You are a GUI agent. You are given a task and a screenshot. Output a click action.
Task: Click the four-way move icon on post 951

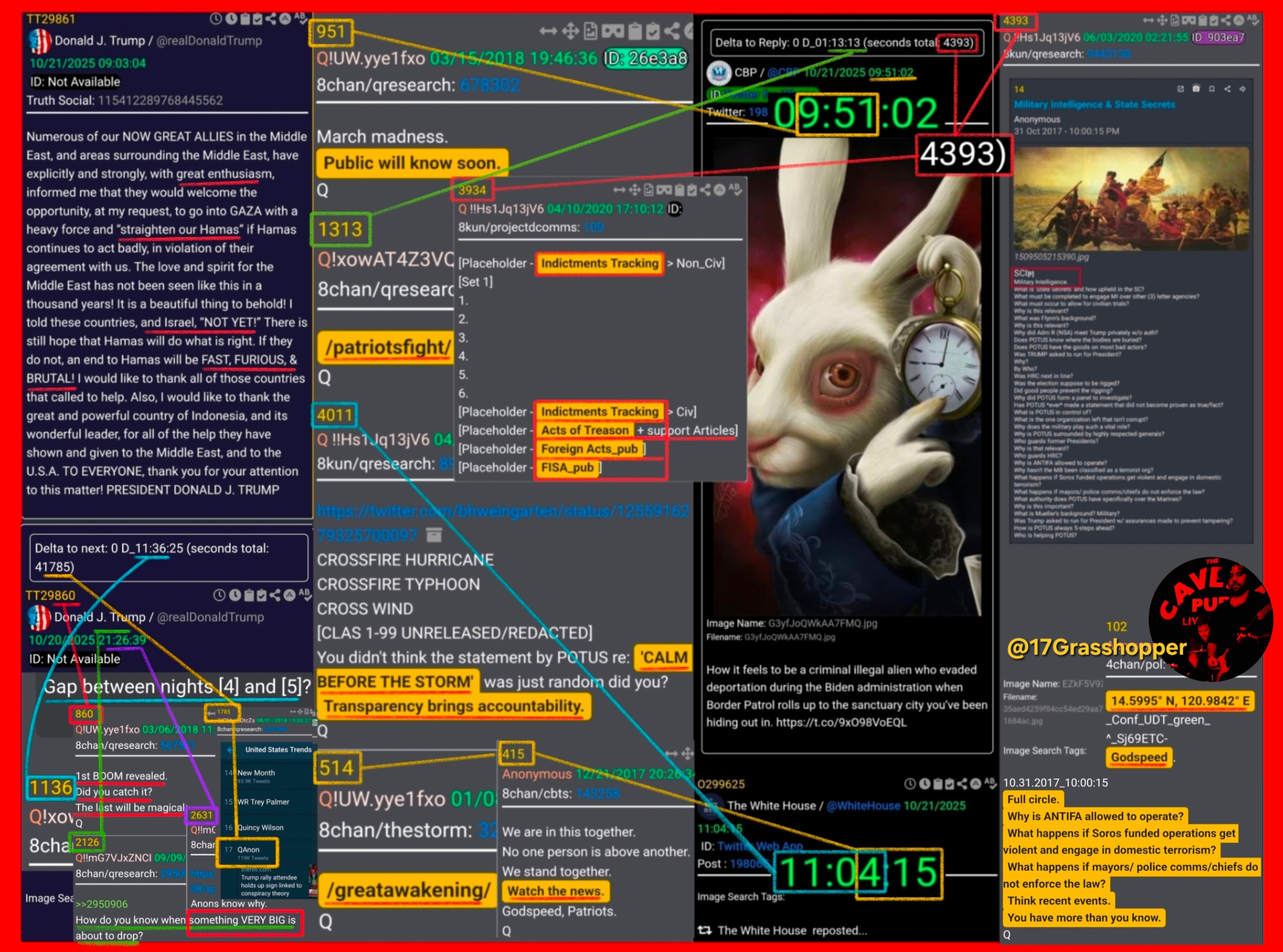point(570,31)
